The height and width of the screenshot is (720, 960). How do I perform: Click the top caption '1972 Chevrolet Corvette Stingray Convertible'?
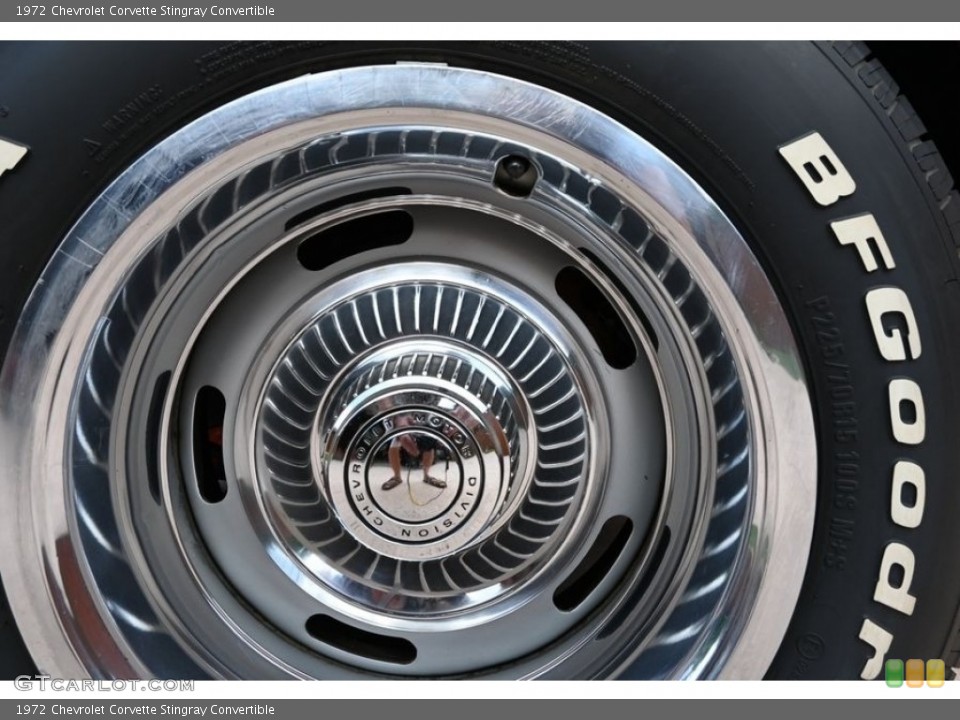click(x=145, y=10)
